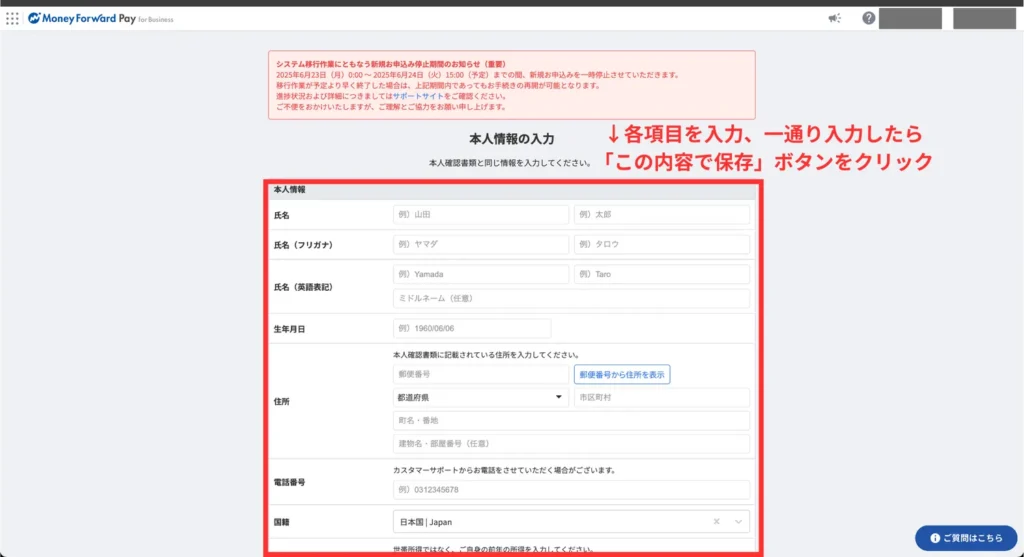Image resolution: width=1024 pixels, height=557 pixels.
Task: Click the 電話番号 phone number field
Action: (x=571, y=490)
